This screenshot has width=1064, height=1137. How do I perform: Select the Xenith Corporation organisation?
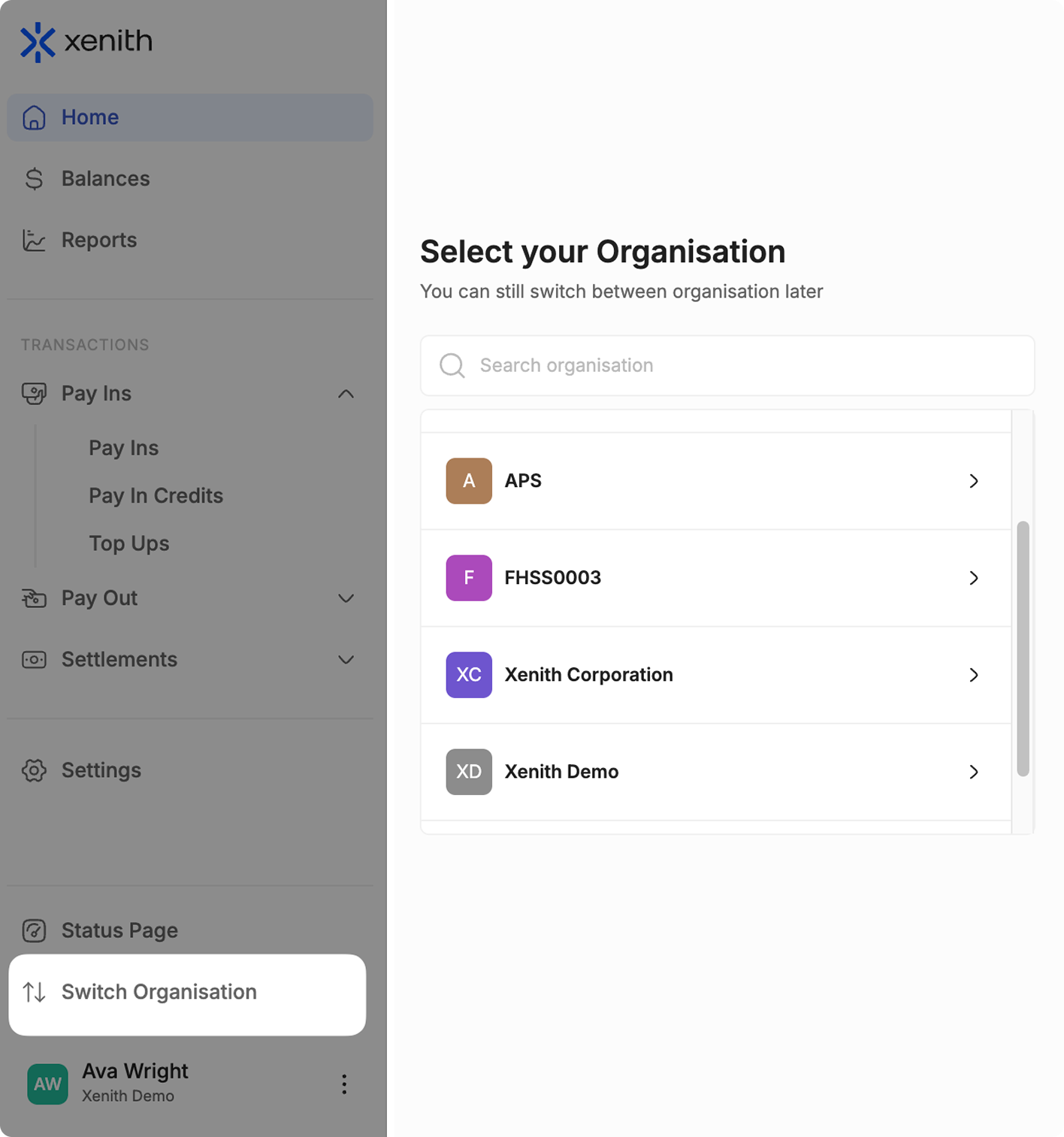click(716, 675)
